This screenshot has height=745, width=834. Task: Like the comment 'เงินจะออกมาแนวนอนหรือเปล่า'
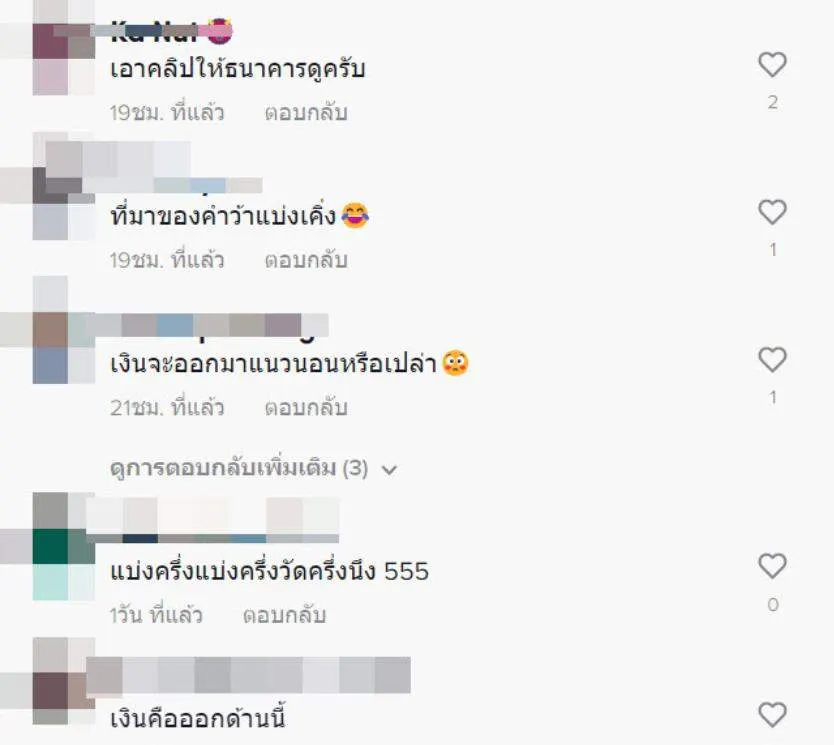[772, 359]
